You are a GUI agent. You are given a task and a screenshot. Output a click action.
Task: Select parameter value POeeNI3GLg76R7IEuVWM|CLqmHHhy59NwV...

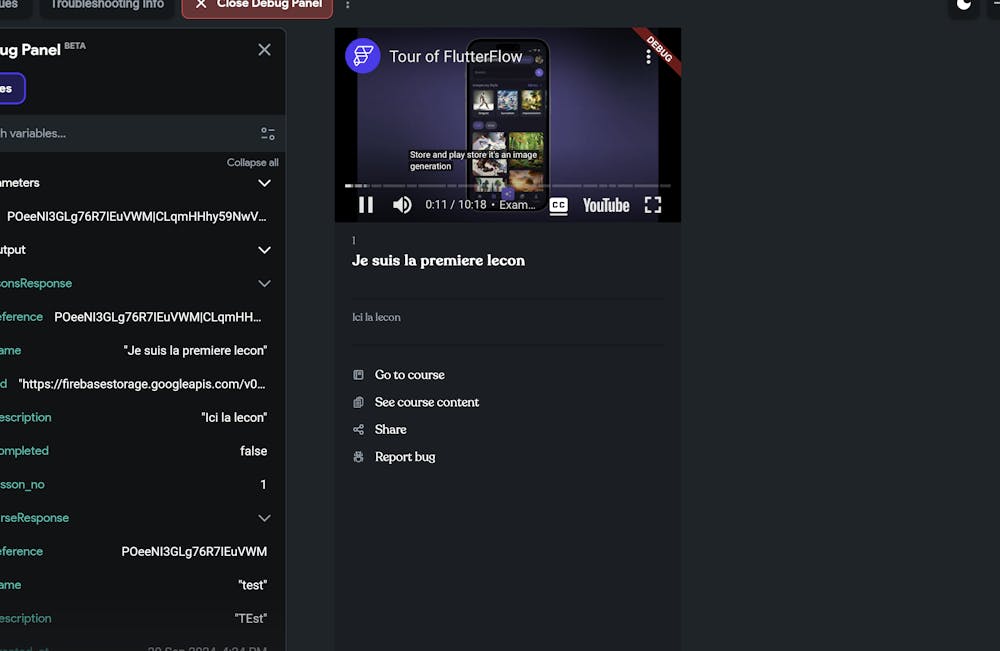click(136, 217)
